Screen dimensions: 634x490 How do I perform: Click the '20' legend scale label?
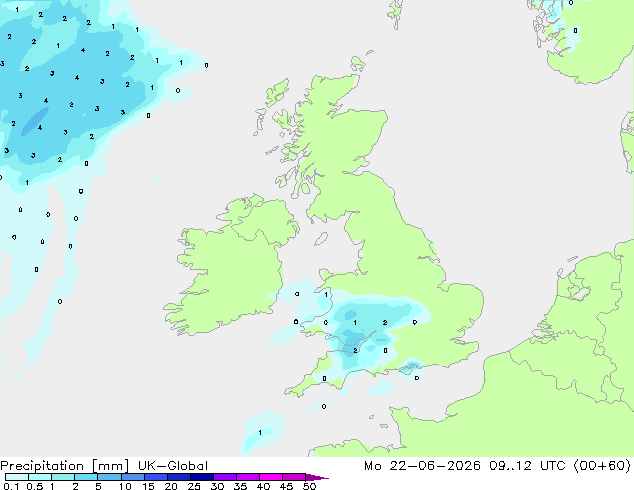(171, 486)
